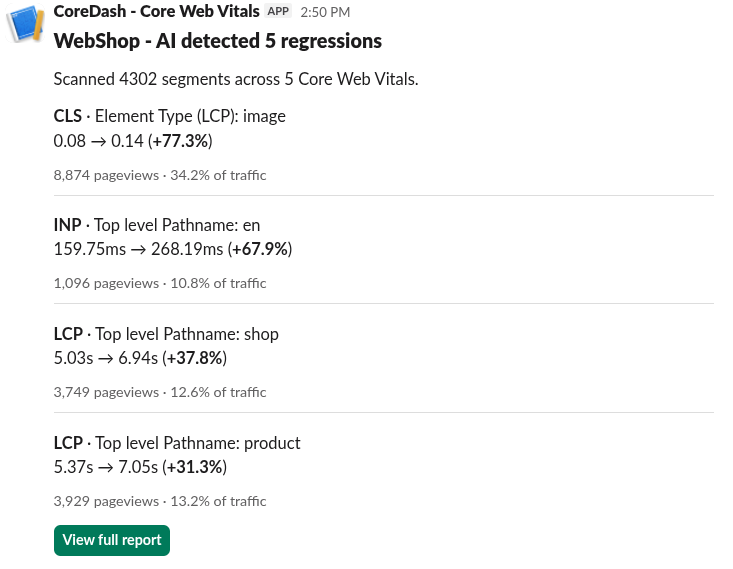Select the INP Top level Pathname en line
This screenshot has width=733, height=569.
(x=156, y=225)
